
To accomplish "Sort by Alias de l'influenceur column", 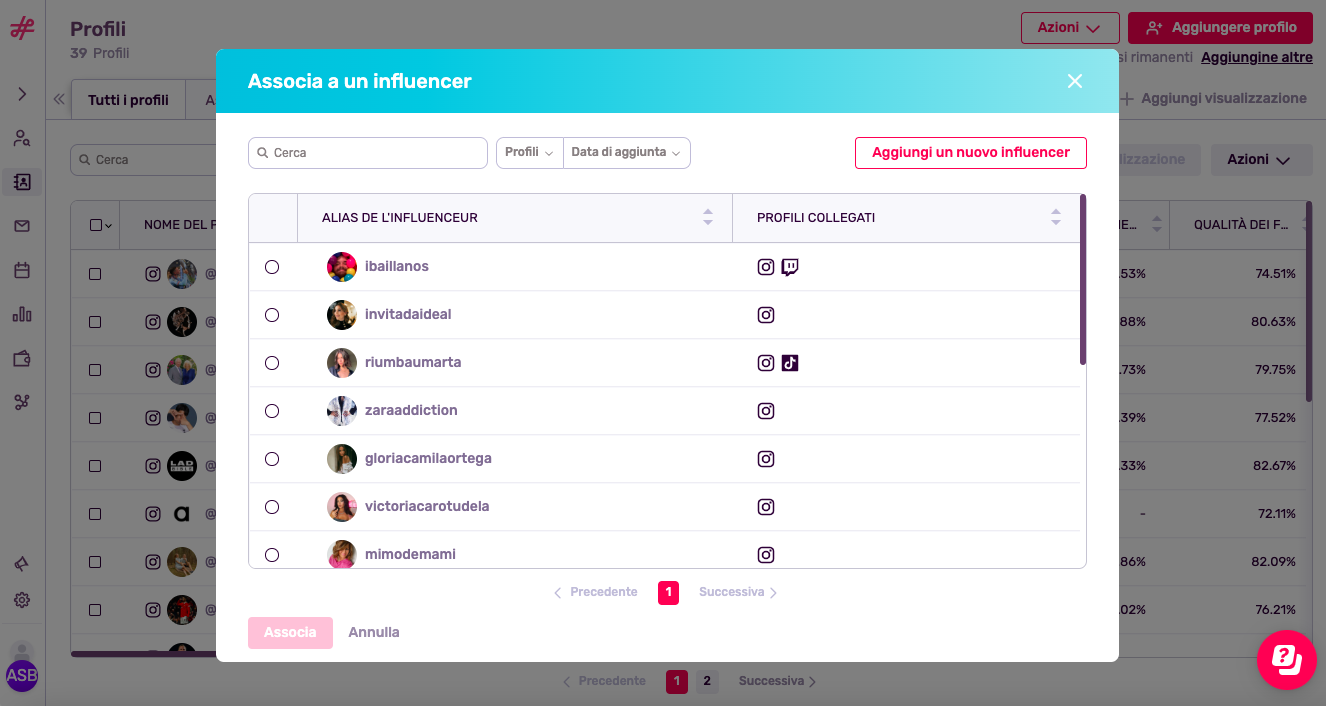I will (707, 217).
